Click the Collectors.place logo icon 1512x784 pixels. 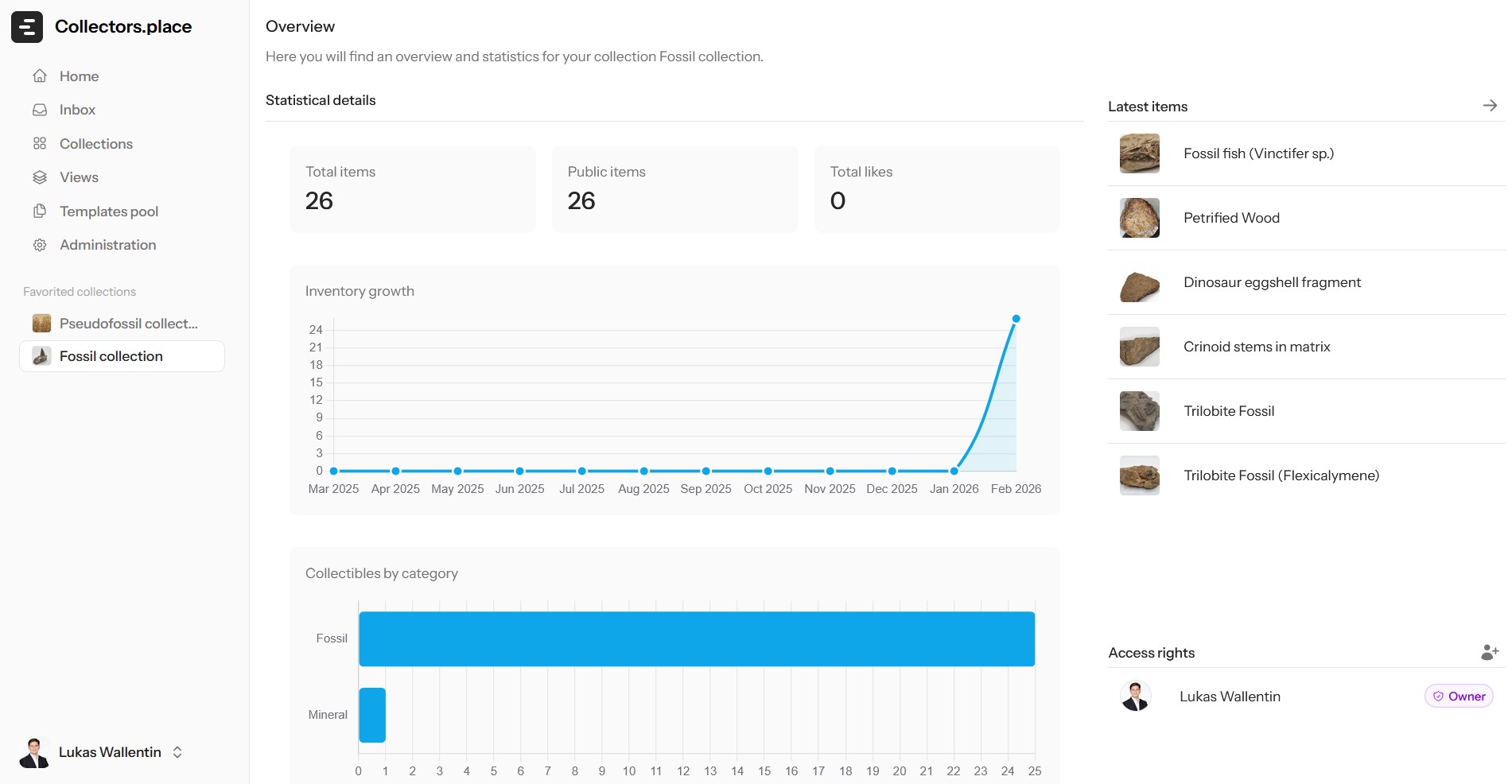[x=27, y=26]
